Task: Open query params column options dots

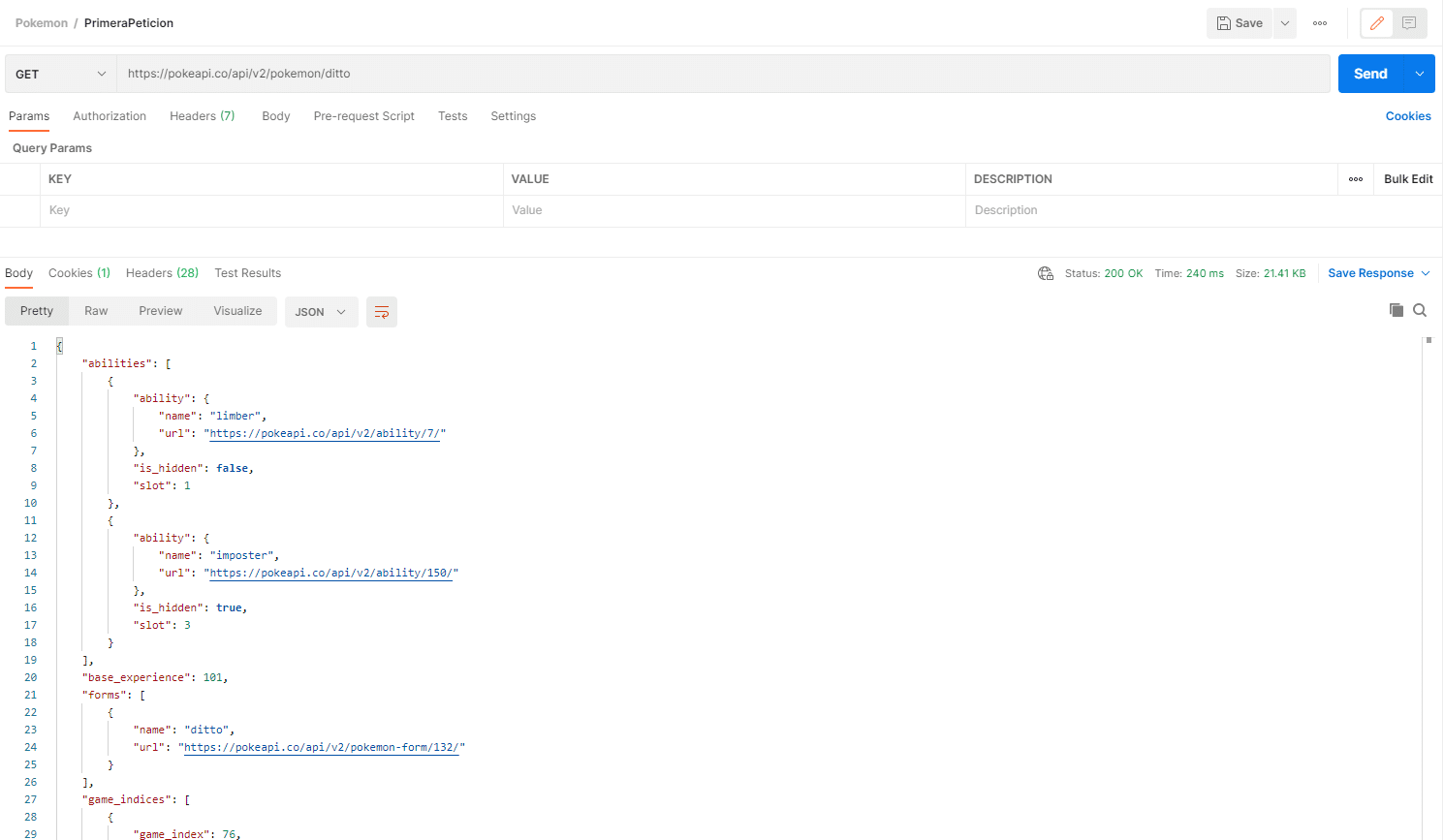Action: [1356, 179]
